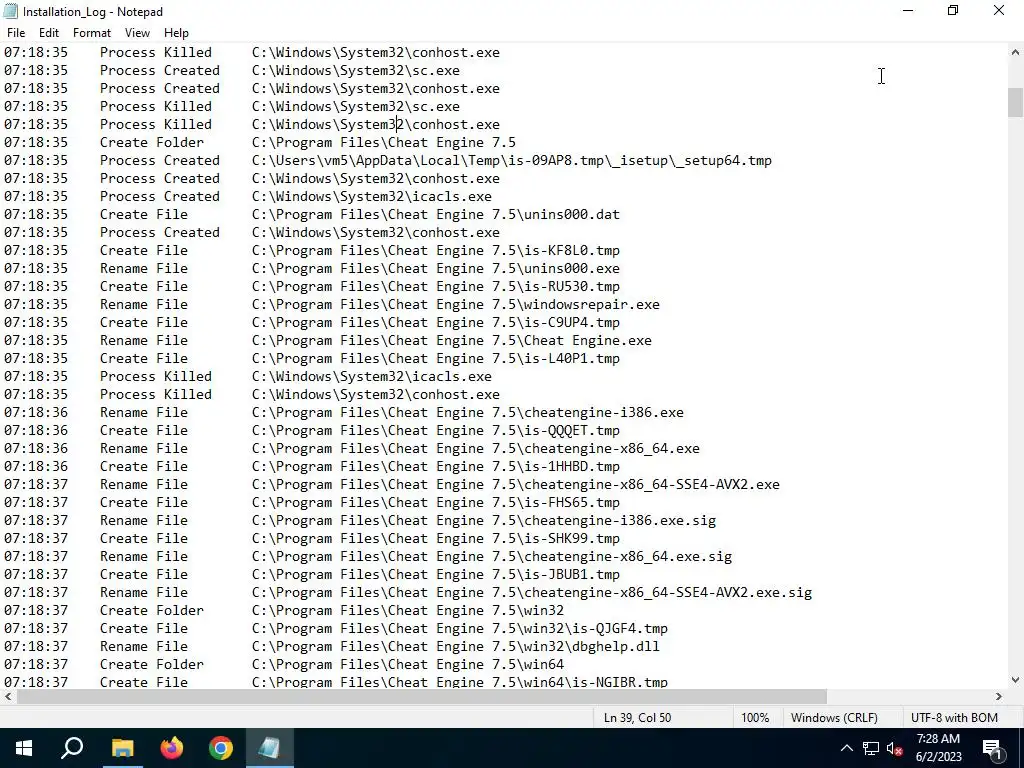
Task: Click vertical scrollbar down arrow
Action: coord(1015,680)
